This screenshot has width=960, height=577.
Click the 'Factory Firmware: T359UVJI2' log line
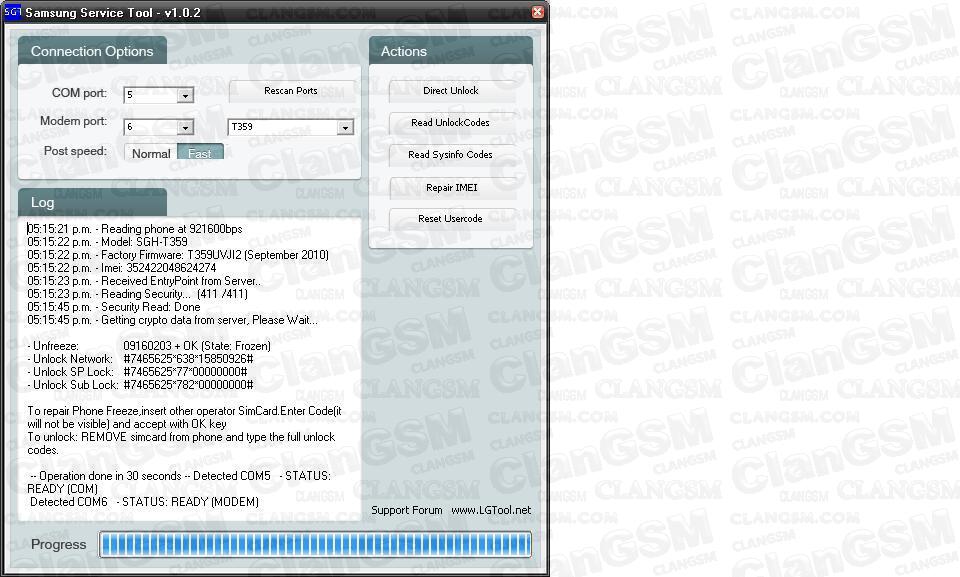[x=178, y=255]
